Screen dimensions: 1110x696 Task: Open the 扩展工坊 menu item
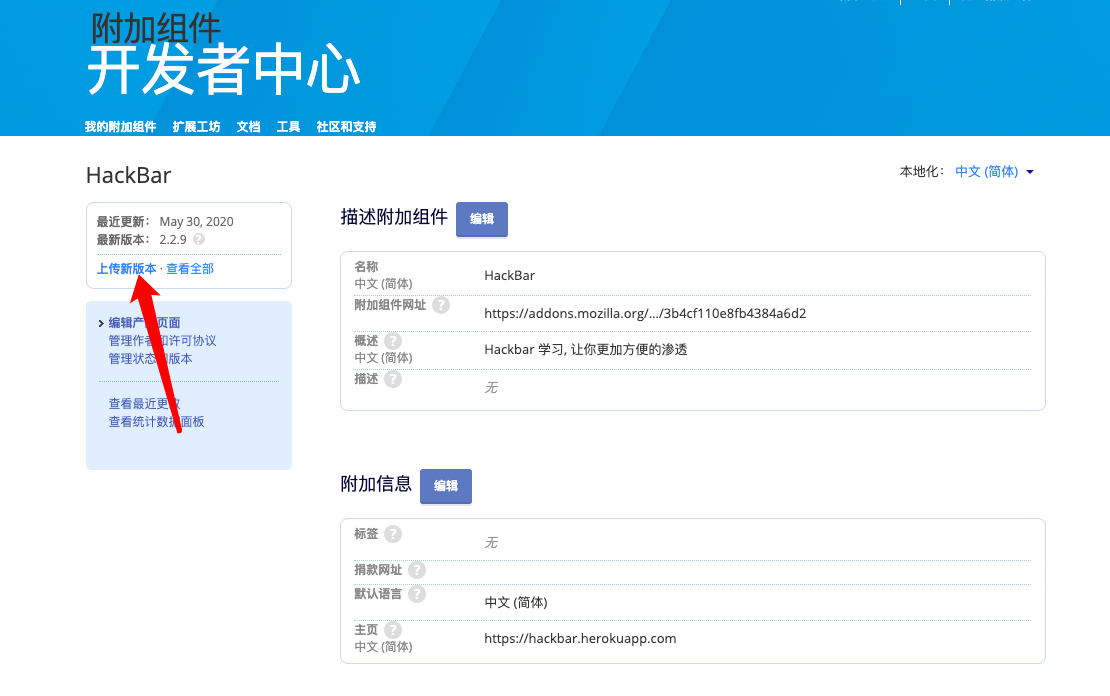[x=196, y=127]
